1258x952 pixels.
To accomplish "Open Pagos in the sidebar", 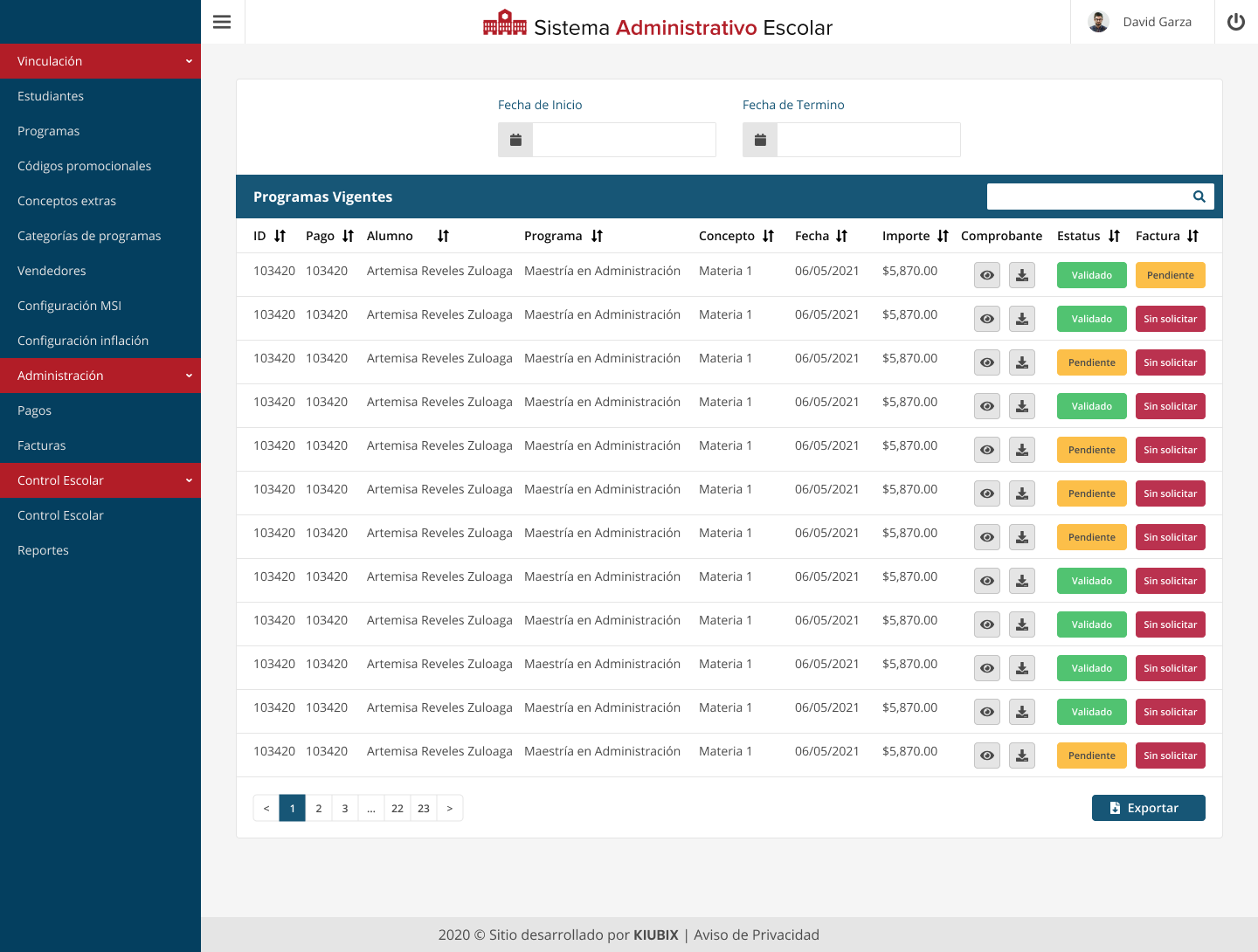I will coord(35,410).
